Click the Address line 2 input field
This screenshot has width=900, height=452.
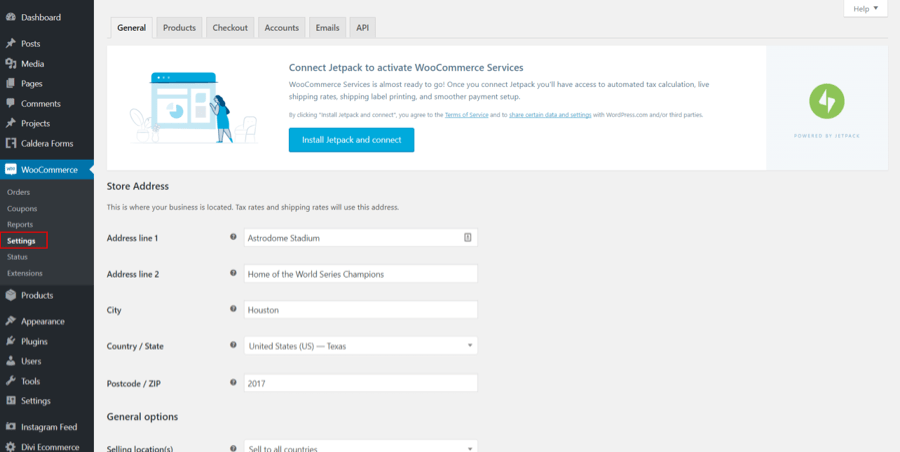click(x=360, y=274)
